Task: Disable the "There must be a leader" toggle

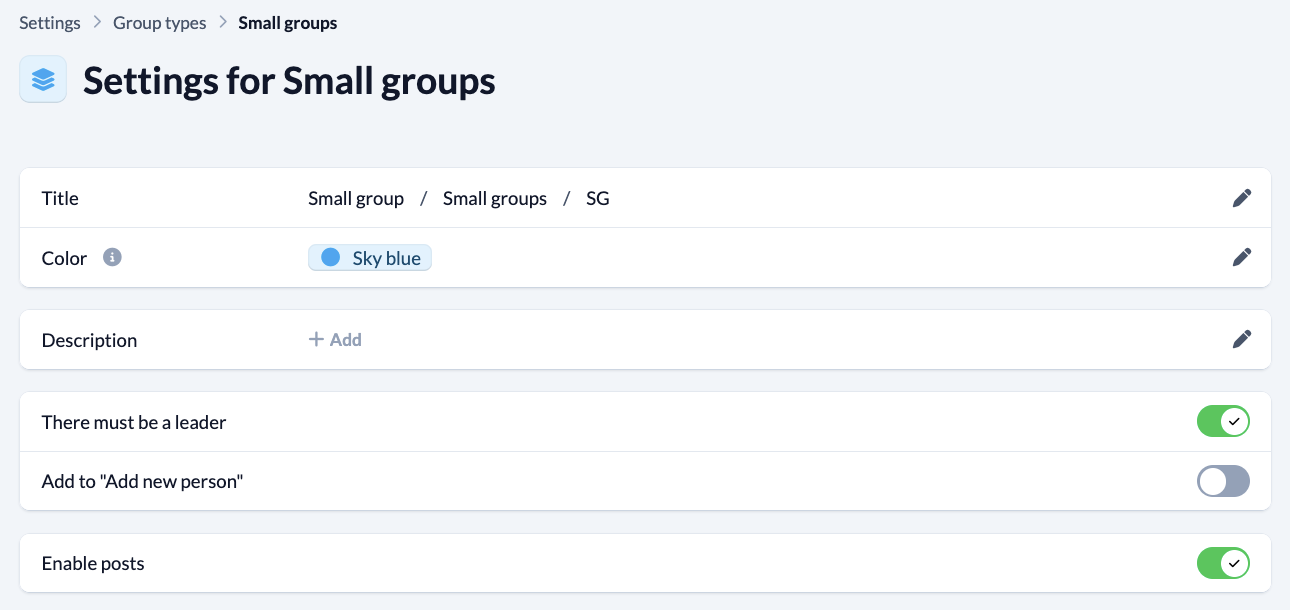Action: click(1223, 422)
